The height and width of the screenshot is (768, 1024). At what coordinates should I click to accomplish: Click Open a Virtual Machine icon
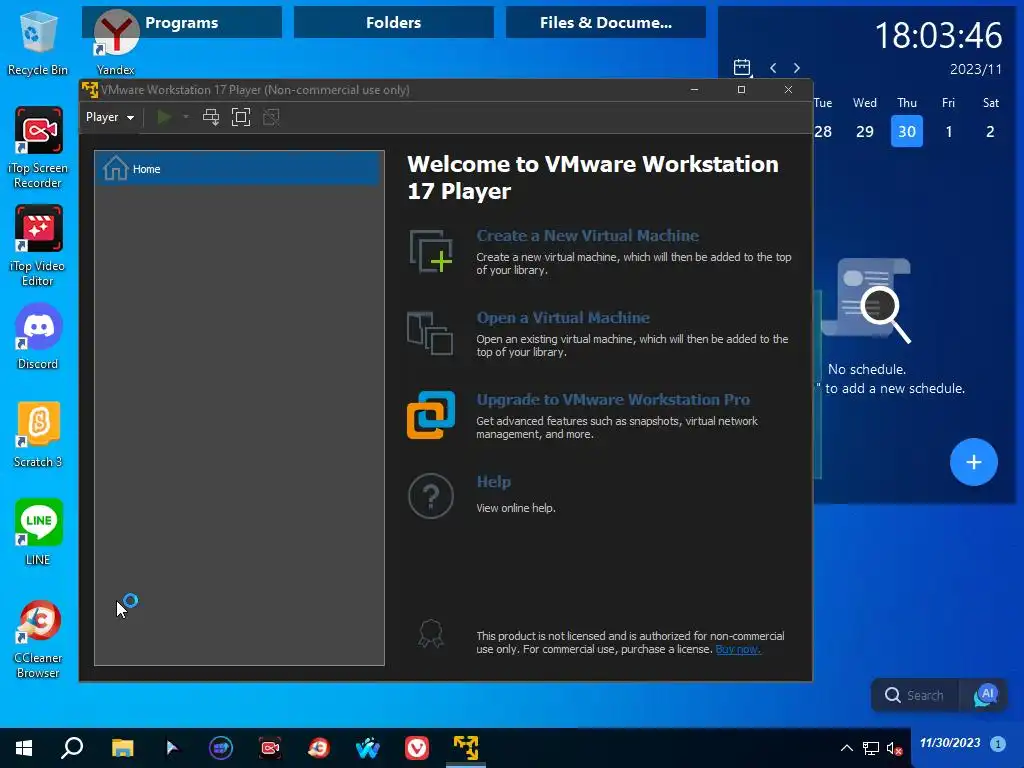pos(430,333)
